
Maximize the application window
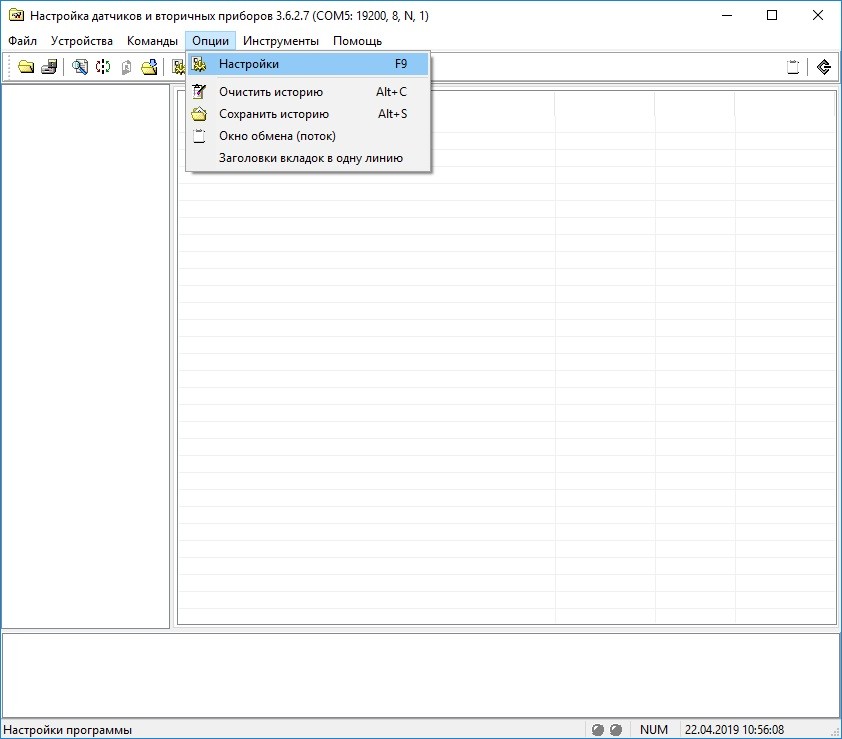772,15
